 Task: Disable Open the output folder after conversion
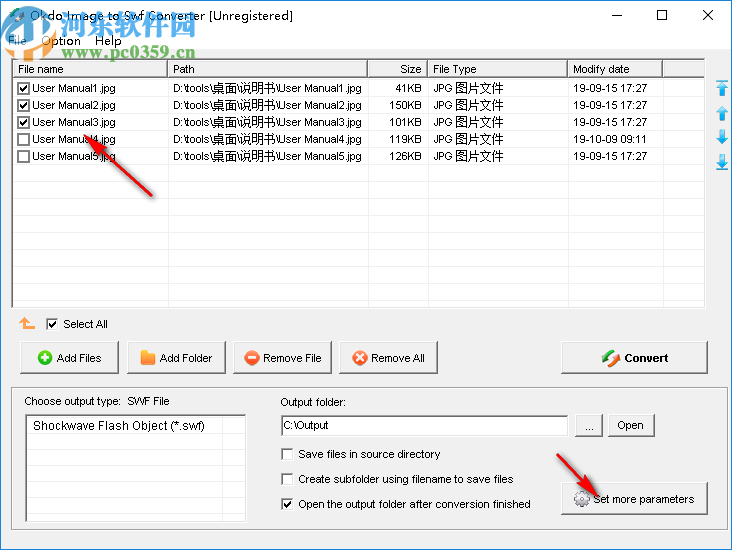coord(287,504)
